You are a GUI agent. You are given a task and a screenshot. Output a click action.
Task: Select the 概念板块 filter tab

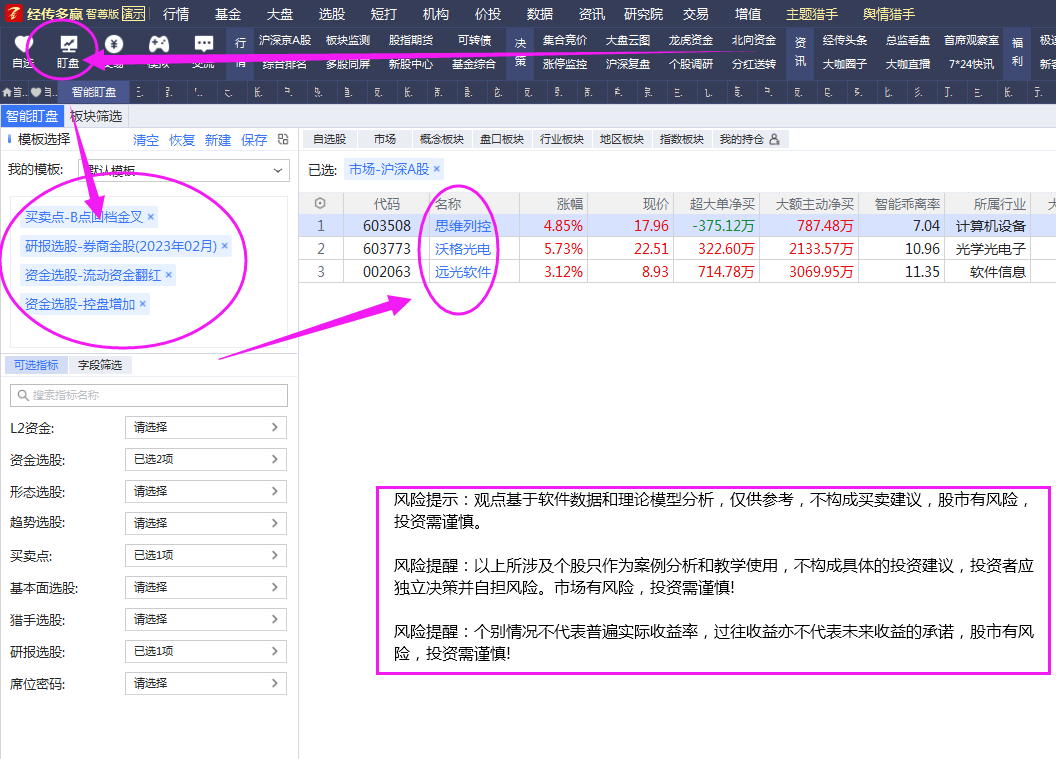coord(442,139)
